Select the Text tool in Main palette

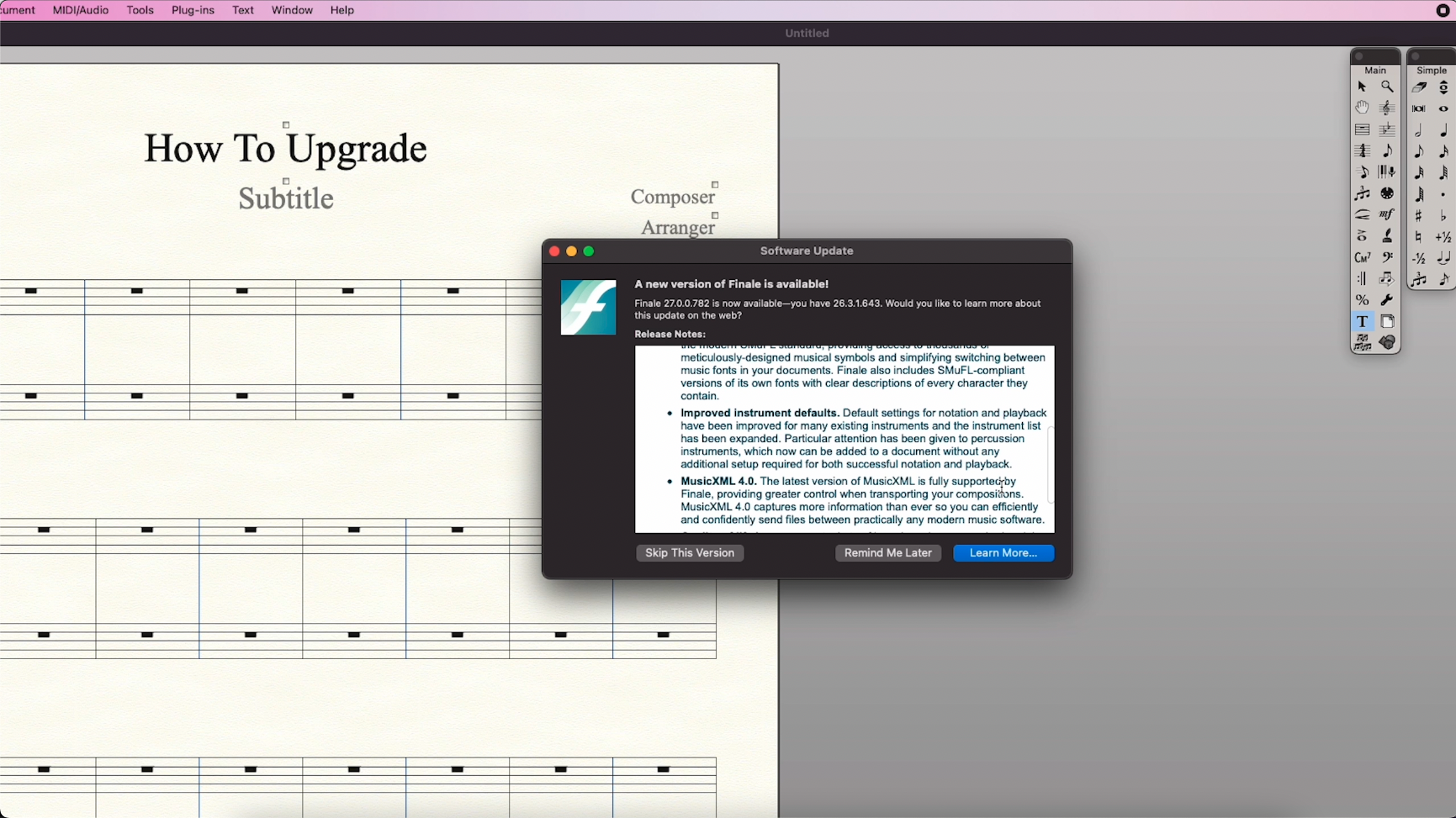coord(1362,322)
